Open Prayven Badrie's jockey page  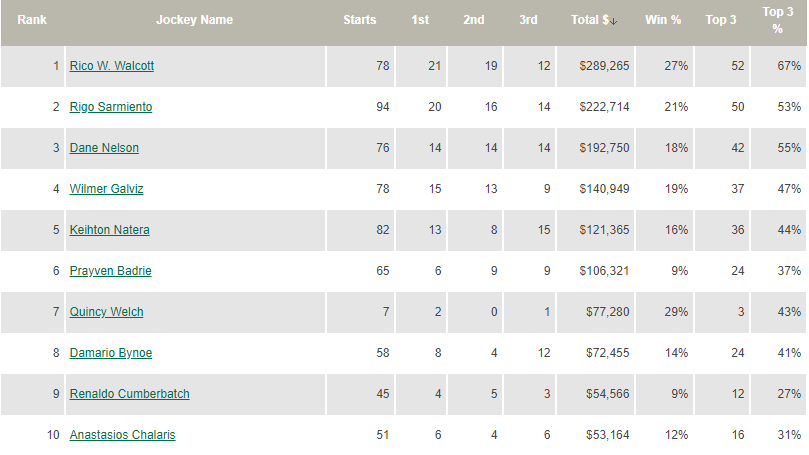tap(111, 271)
